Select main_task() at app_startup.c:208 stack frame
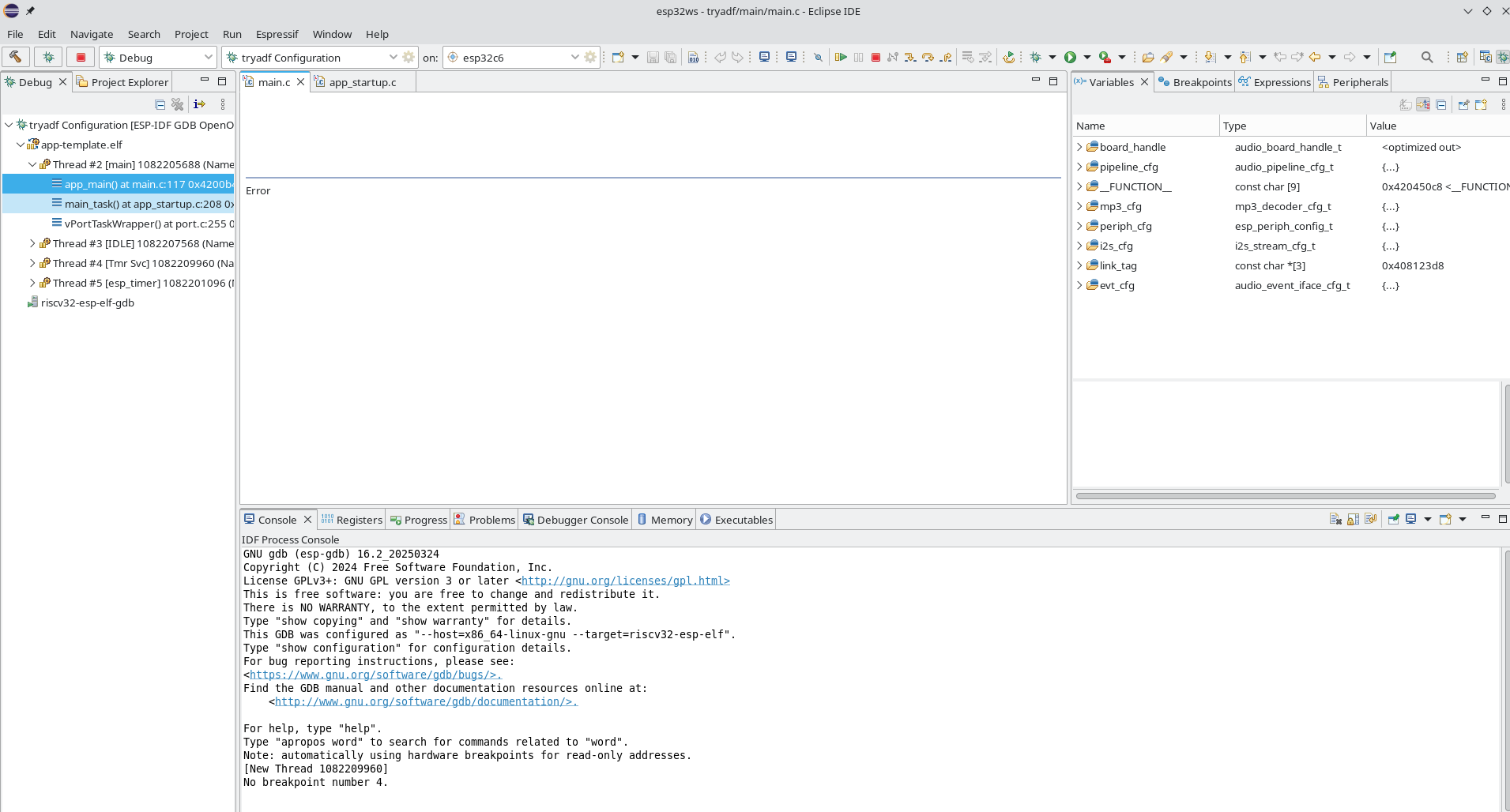This screenshot has height=812, width=1510. tap(119, 204)
